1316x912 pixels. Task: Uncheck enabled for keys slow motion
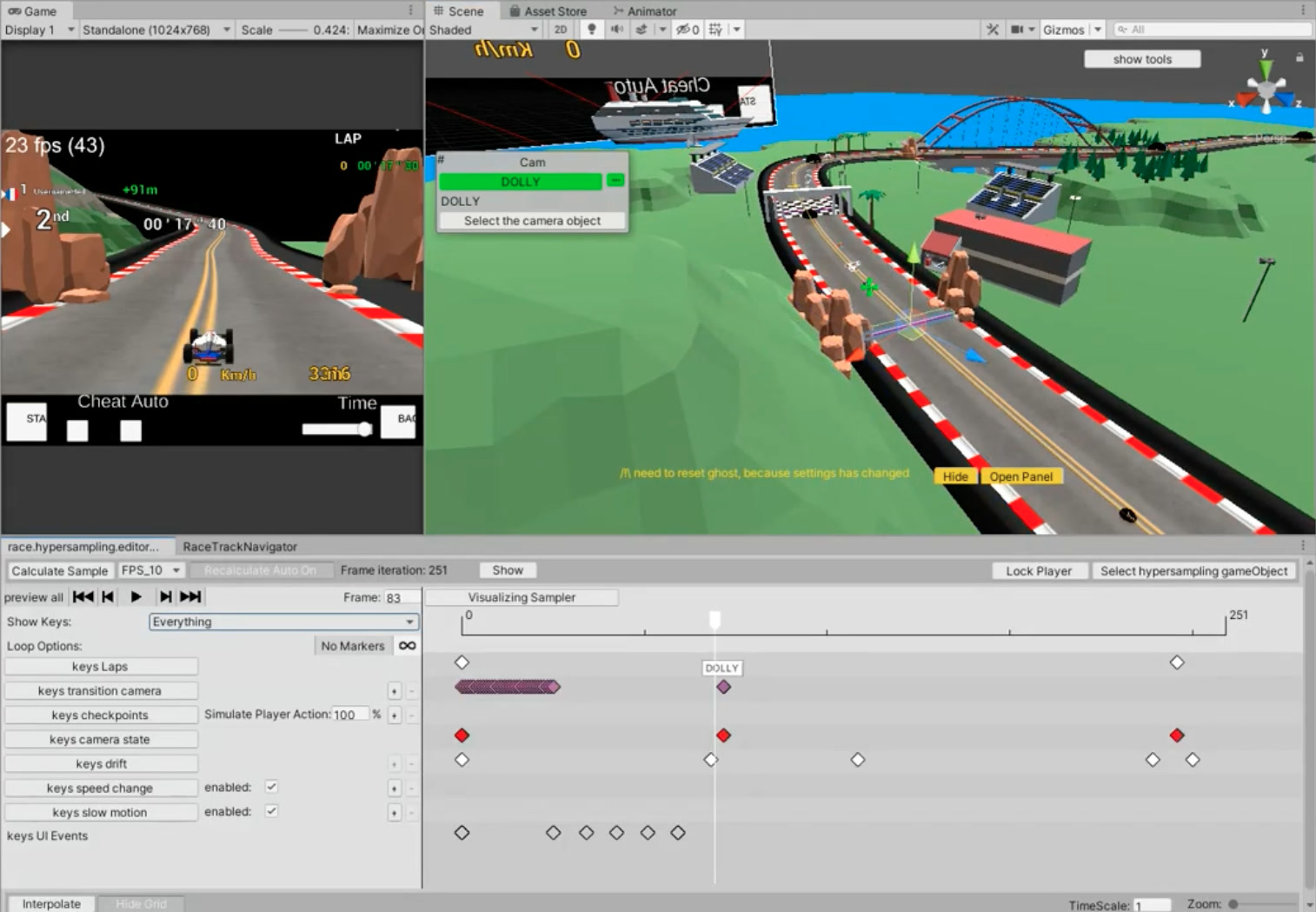click(271, 811)
